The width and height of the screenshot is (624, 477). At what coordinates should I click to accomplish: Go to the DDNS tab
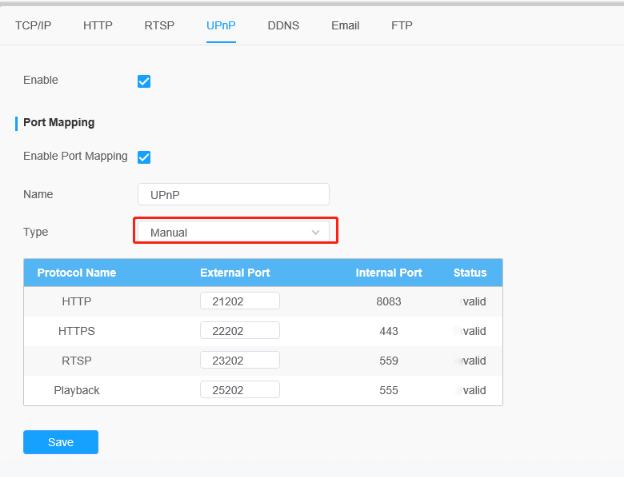coord(283,25)
